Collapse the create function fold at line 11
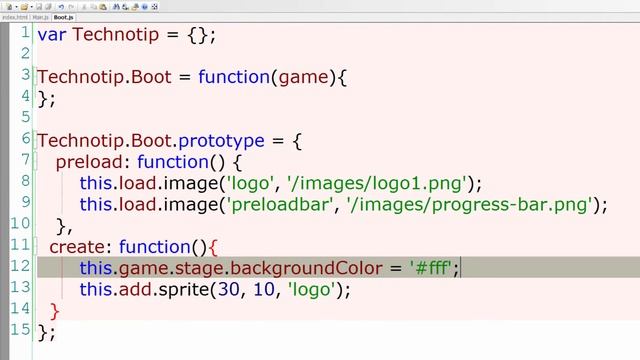 (x=36, y=247)
